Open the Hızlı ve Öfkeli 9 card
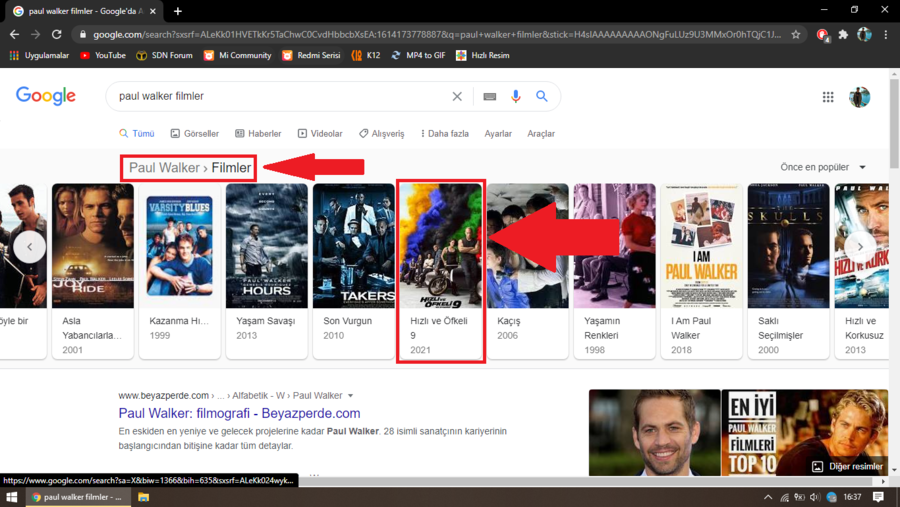900x507 pixels. click(x=441, y=271)
